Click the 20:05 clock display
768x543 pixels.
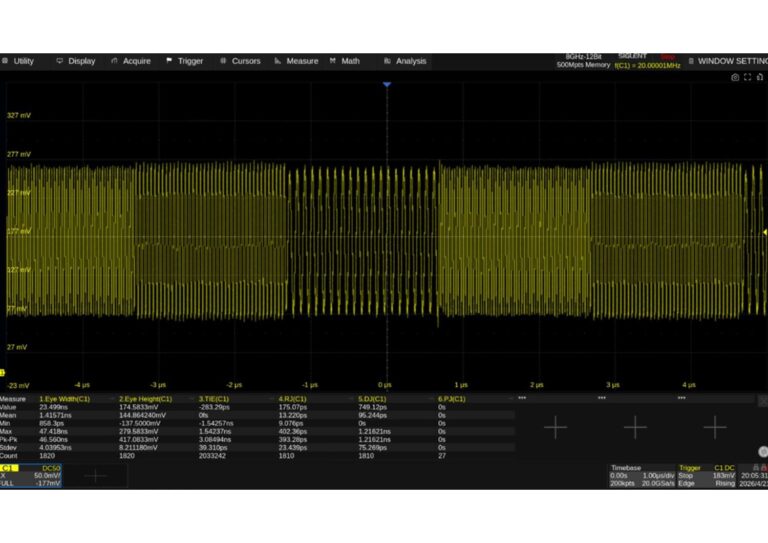pos(754,476)
